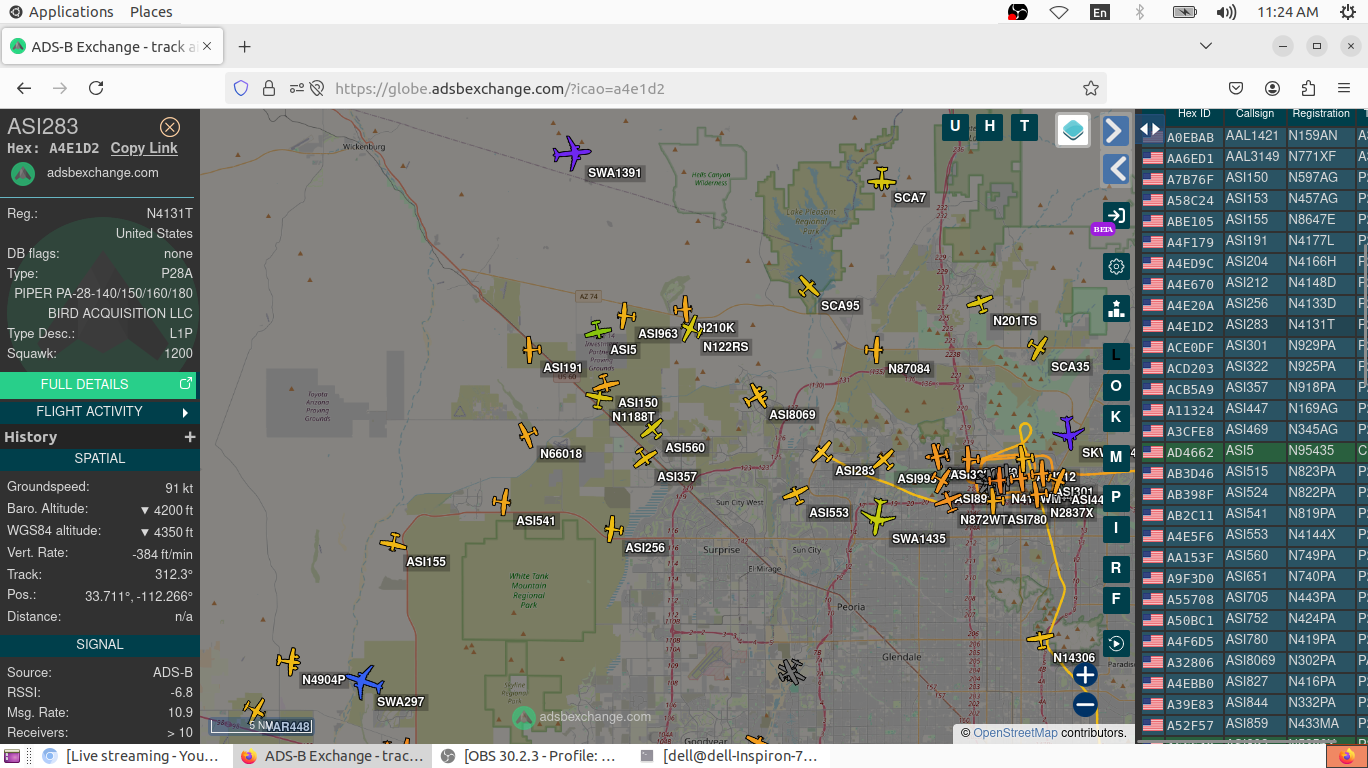The image size is (1368, 768).
Task: Click the login icon with BETA badge
Action: point(1116,216)
